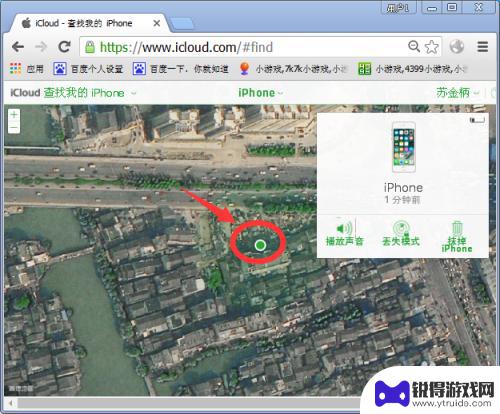
Task: Open a new browser tab
Action: click(x=182, y=24)
